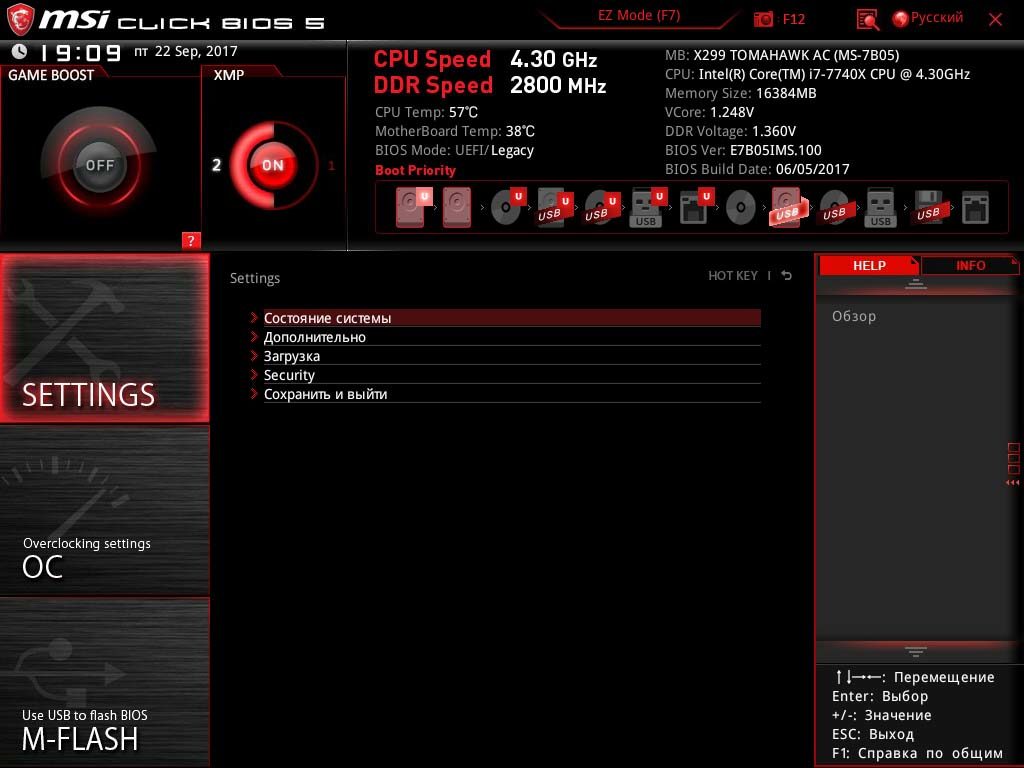Click the Русский language button

coord(936,18)
